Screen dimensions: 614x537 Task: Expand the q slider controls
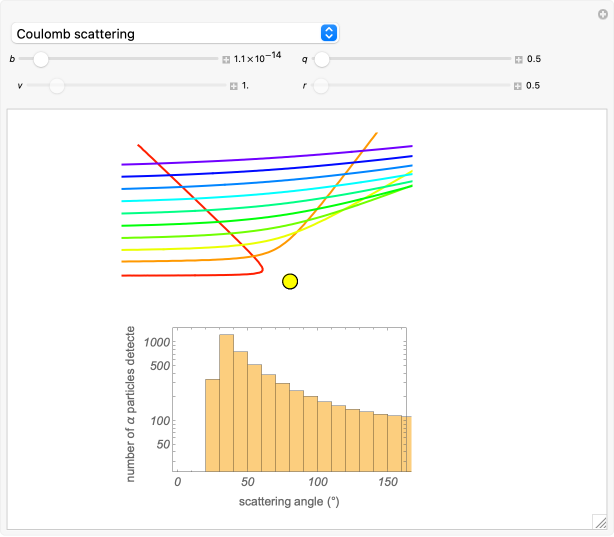pyautogui.click(x=519, y=60)
